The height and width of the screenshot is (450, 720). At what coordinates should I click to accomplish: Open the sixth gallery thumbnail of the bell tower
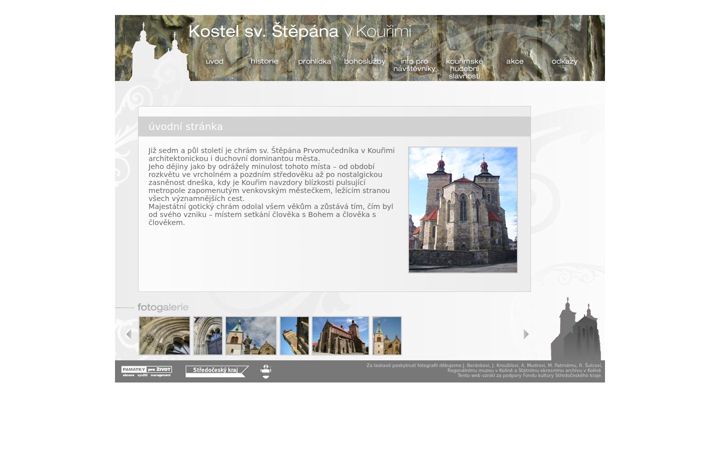tap(387, 336)
